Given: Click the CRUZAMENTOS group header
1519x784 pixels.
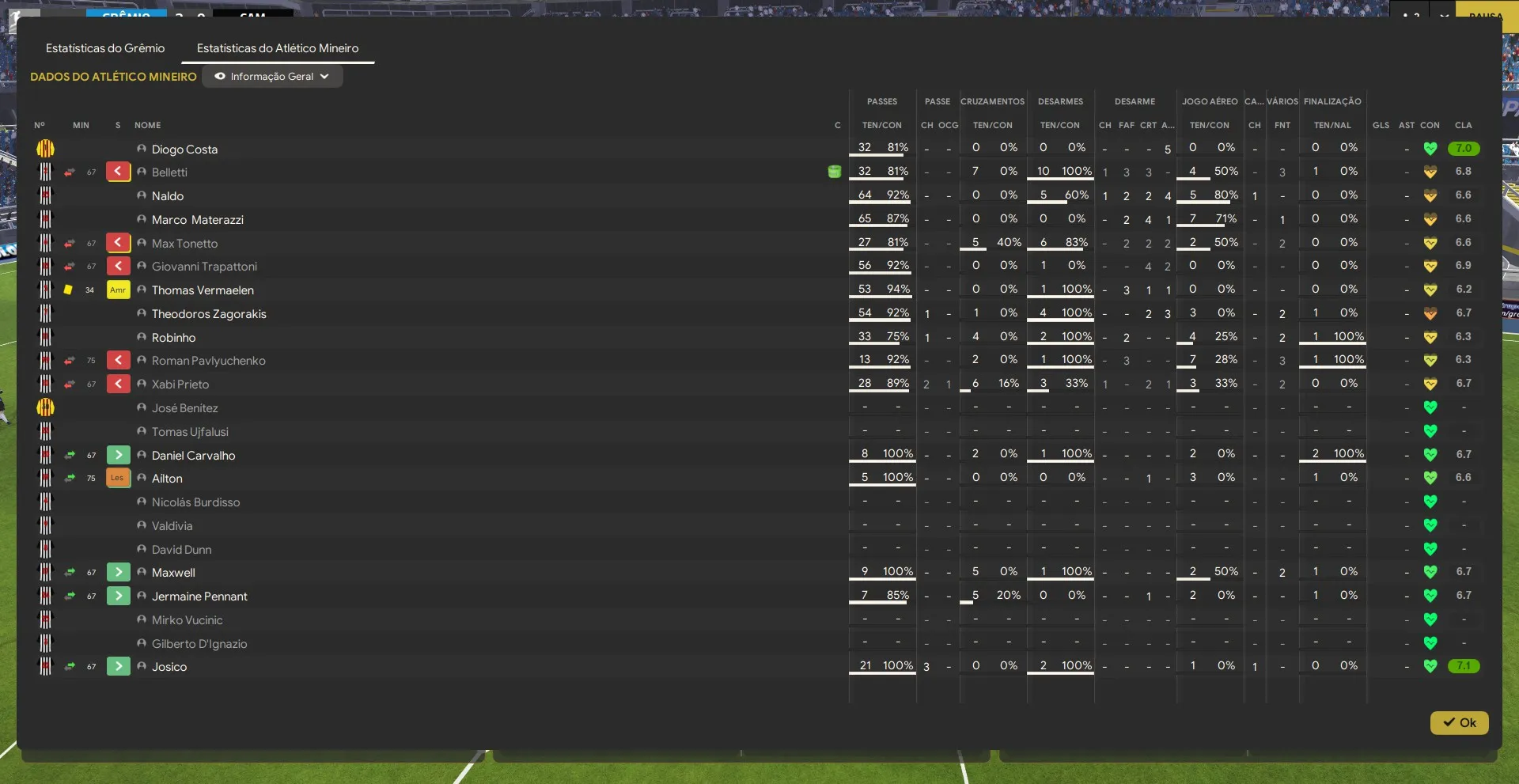Looking at the screenshot, I should (992, 101).
